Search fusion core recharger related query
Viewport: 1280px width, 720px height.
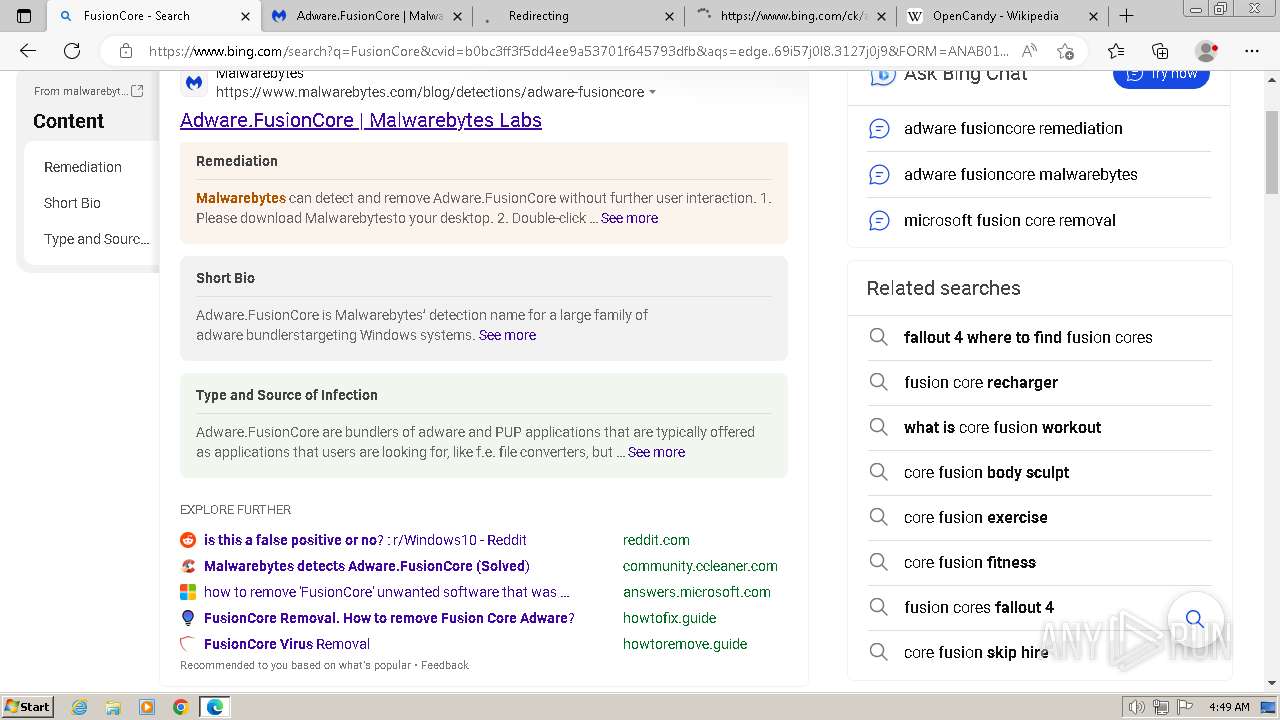[981, 382]
